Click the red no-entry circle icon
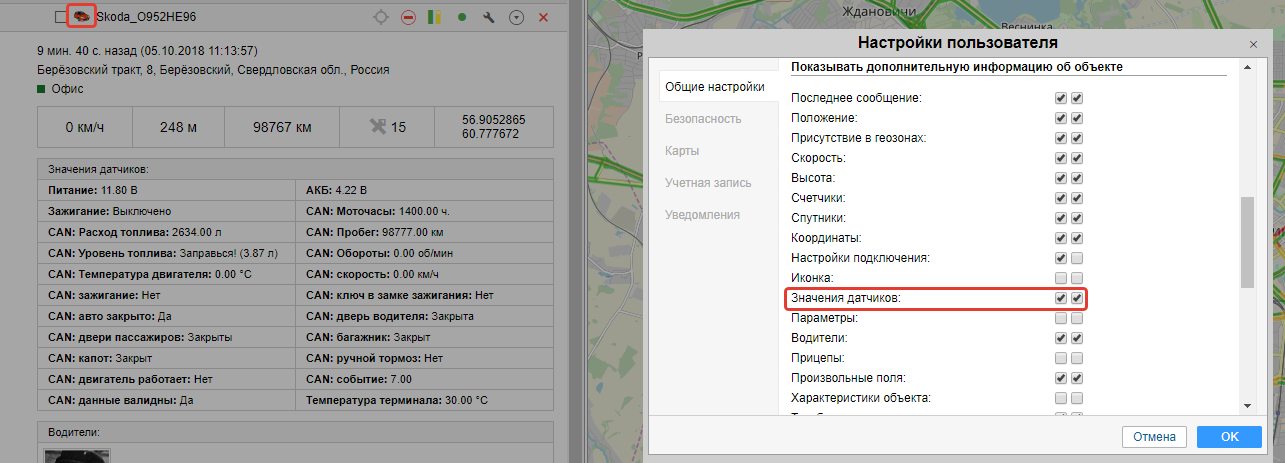Viewport: 1285px width, 463px height. coord(408,17)
